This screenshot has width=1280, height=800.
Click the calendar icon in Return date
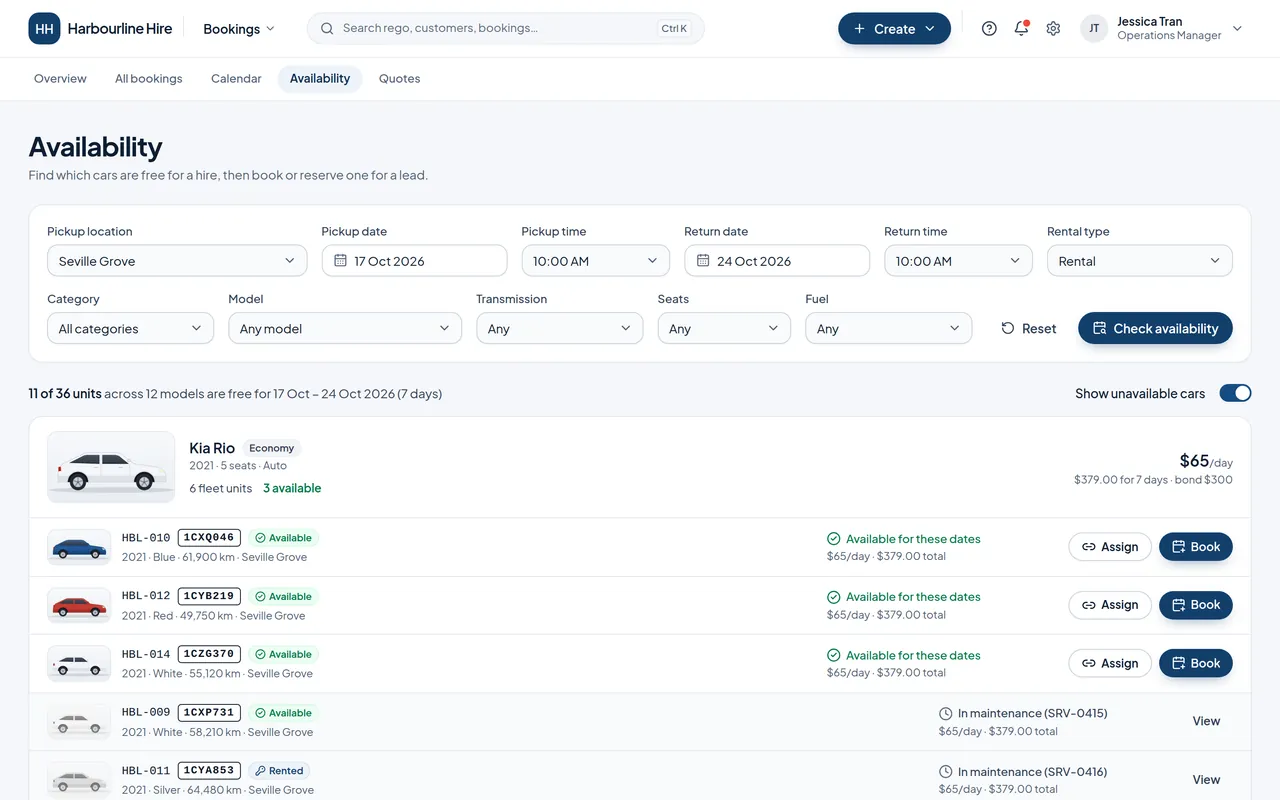tap(703, 261)
